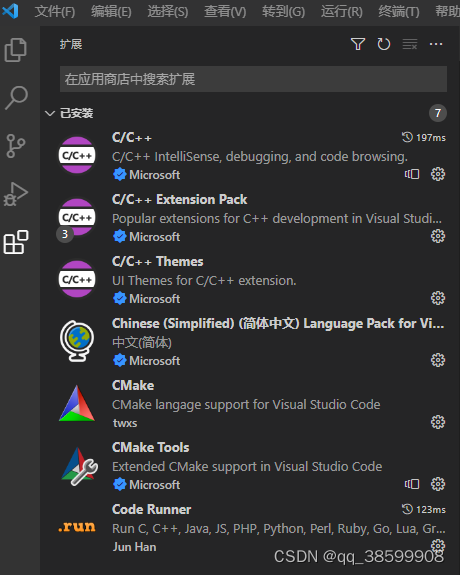
Task: Select the Extensions view icon
Action: click(x=16, y=242)
